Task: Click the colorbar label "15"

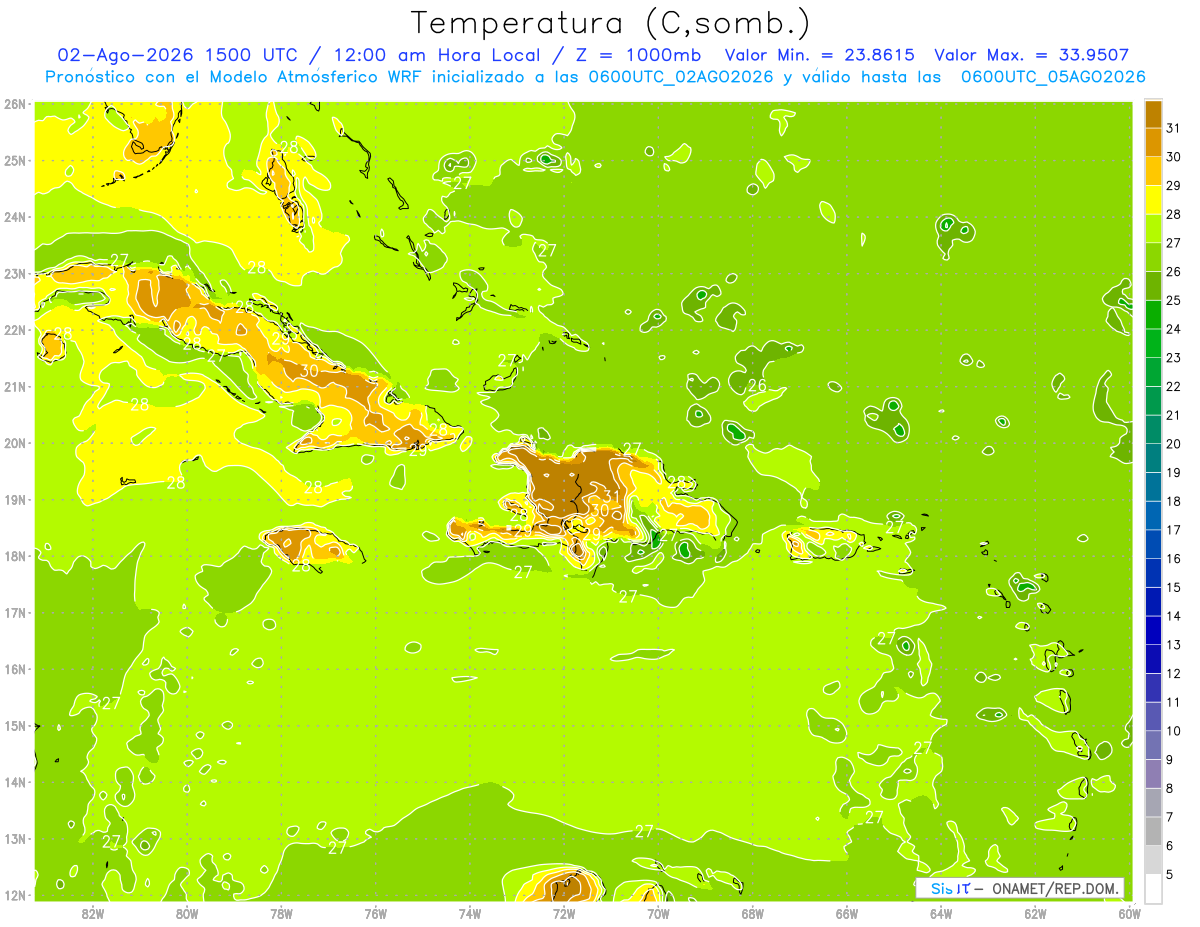Action: coord(1173,587)
